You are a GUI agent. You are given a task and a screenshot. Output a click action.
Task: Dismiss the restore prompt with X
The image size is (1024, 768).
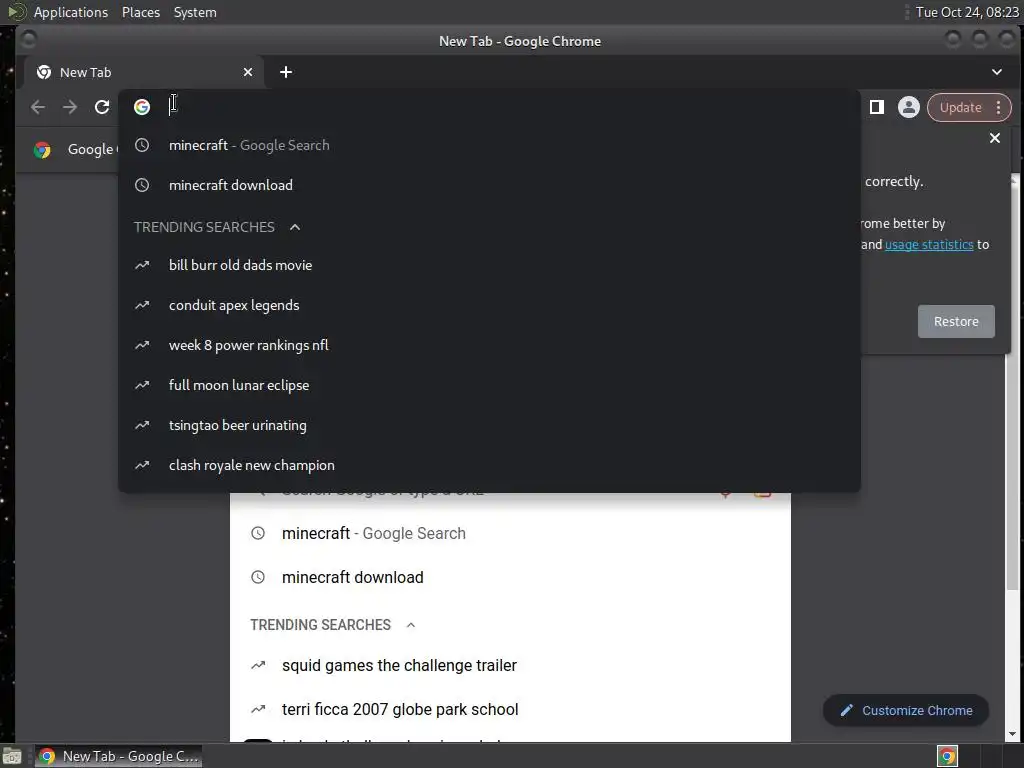tap(995, 138)
